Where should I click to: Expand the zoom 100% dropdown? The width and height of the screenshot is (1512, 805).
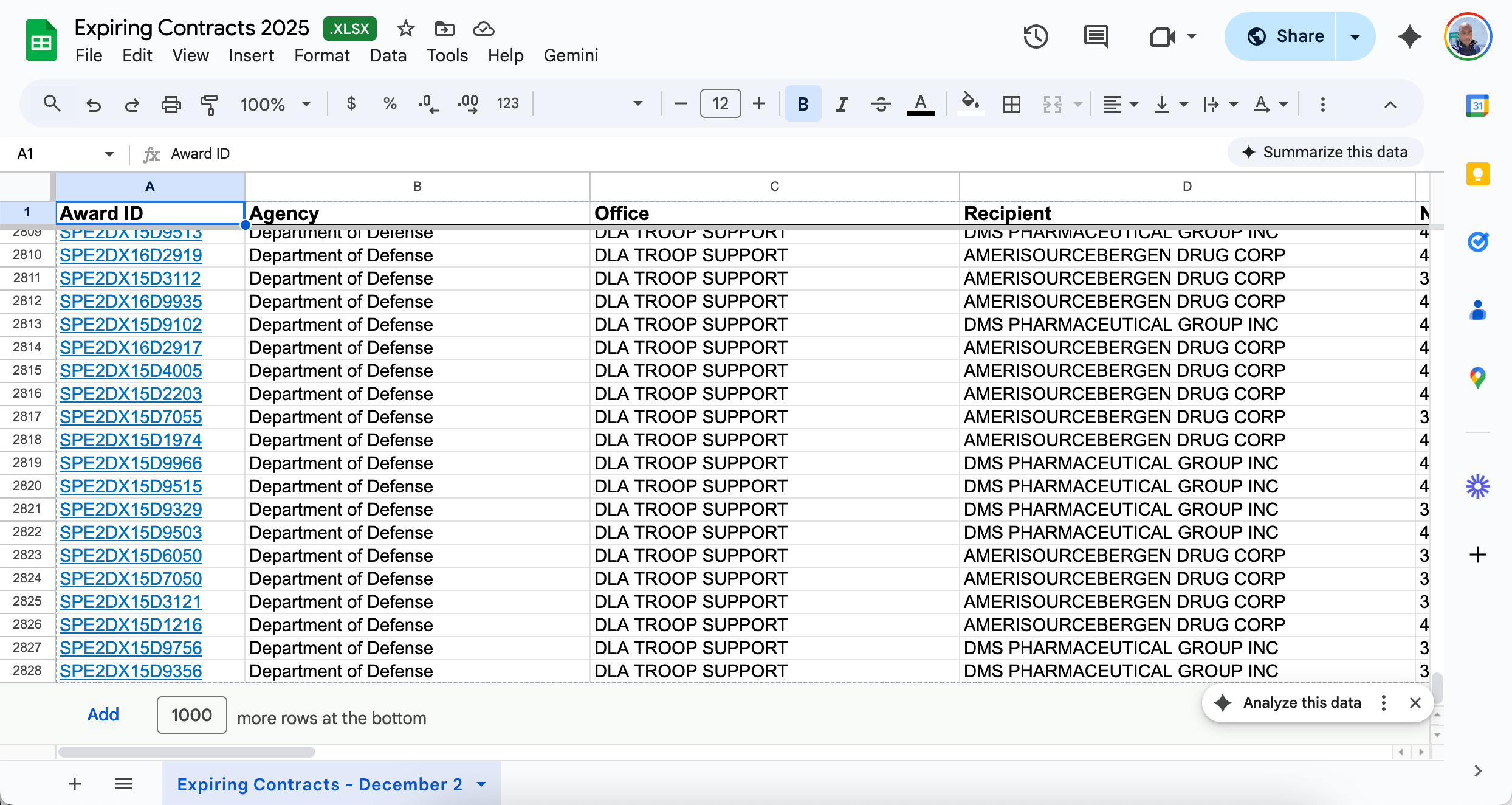coord(306,105)
